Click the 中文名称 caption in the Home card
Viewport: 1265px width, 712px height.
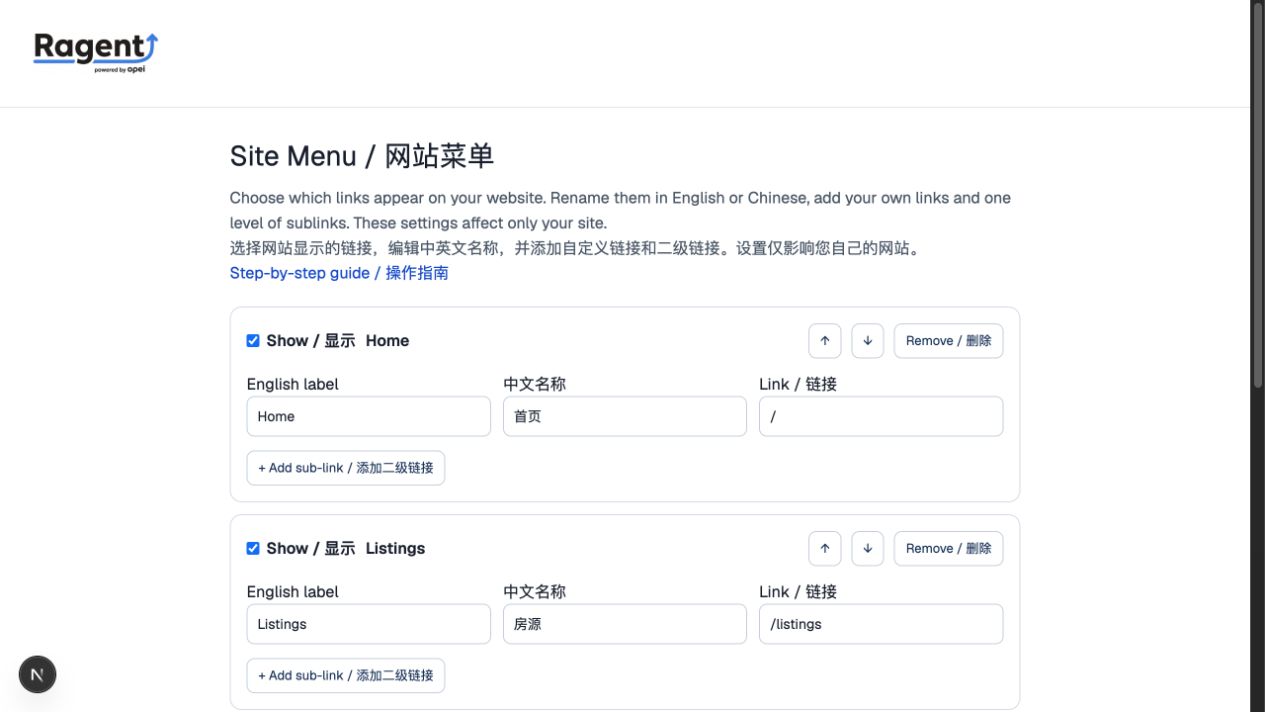[535, 384]
